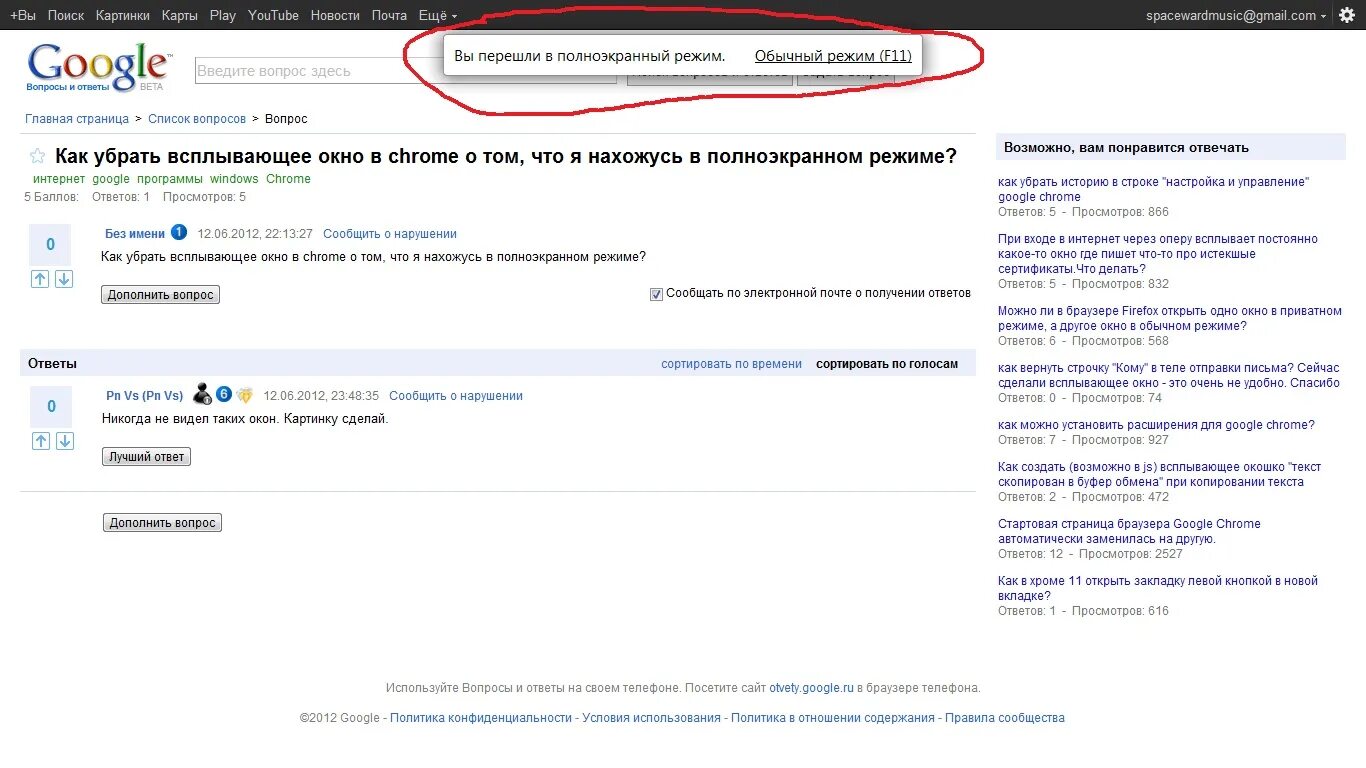1366x768 pixels.
Task: Open +Вы in the top bar
Action: point(23,15)
